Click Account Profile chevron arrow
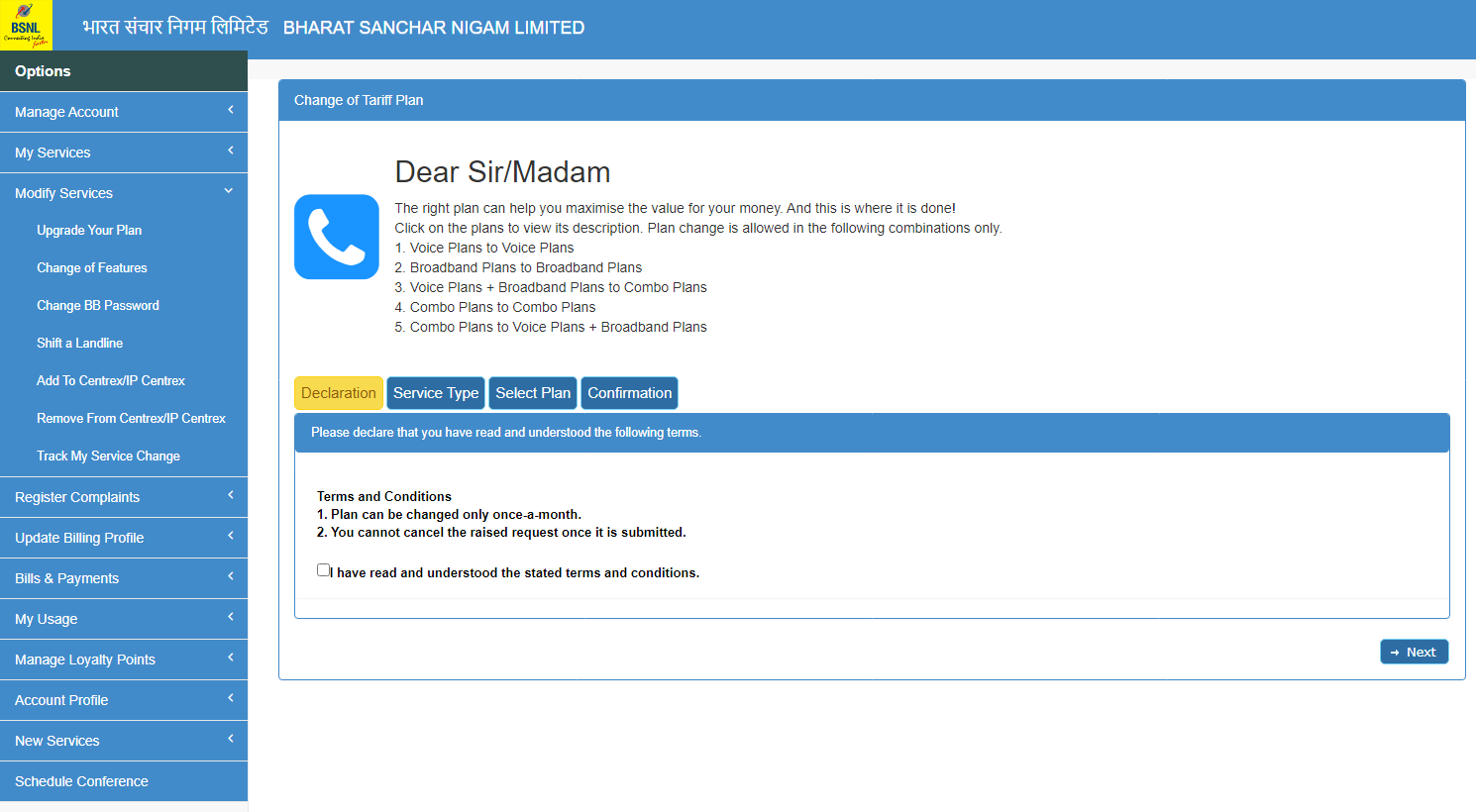Image resolution: width=1476 pixels, height=812 pixels. [231, 698]
